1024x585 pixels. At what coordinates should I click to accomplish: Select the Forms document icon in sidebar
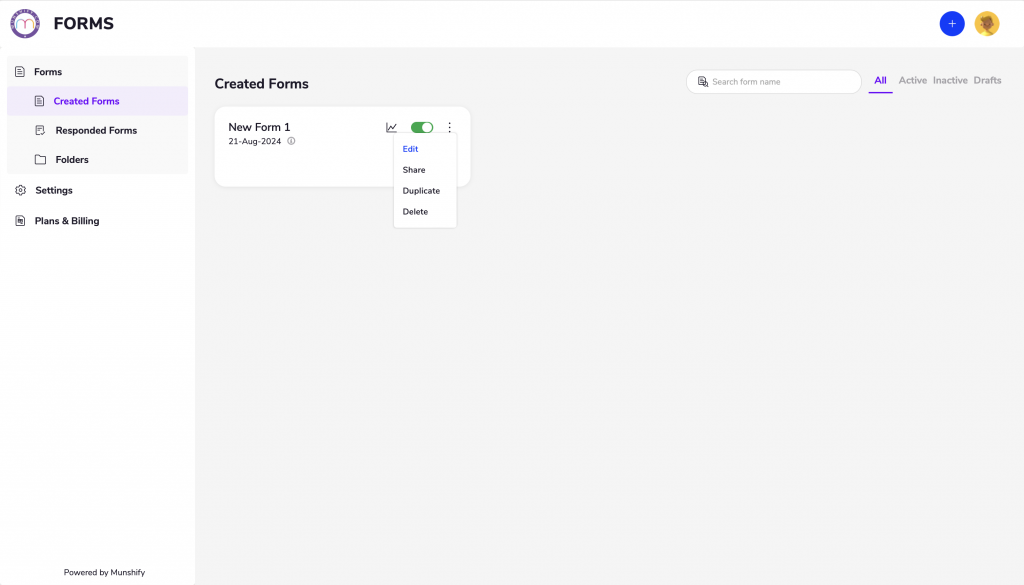[x=22, y=71]
